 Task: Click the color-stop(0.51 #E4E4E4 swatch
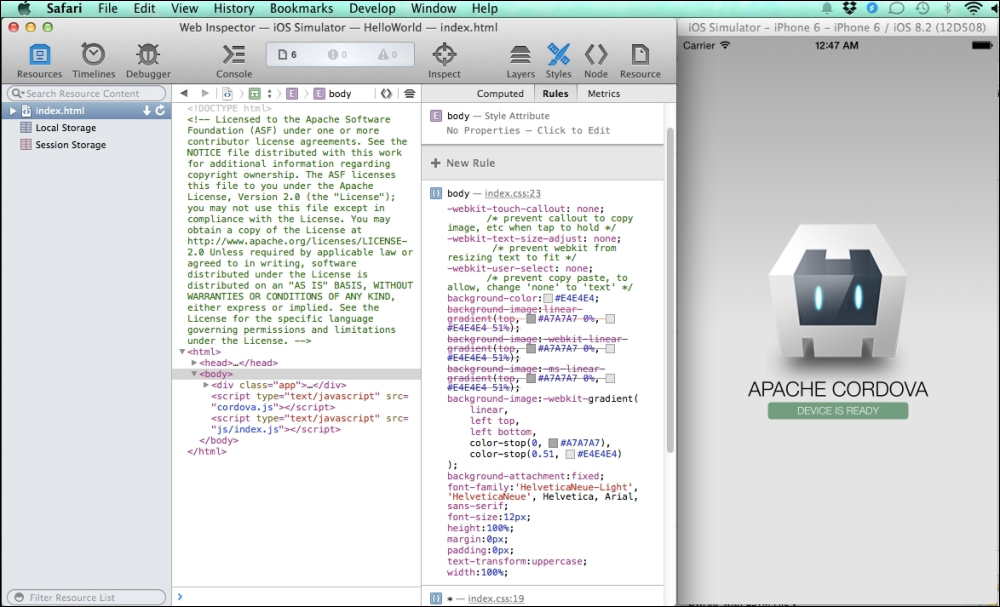click(x=570, y=454)
